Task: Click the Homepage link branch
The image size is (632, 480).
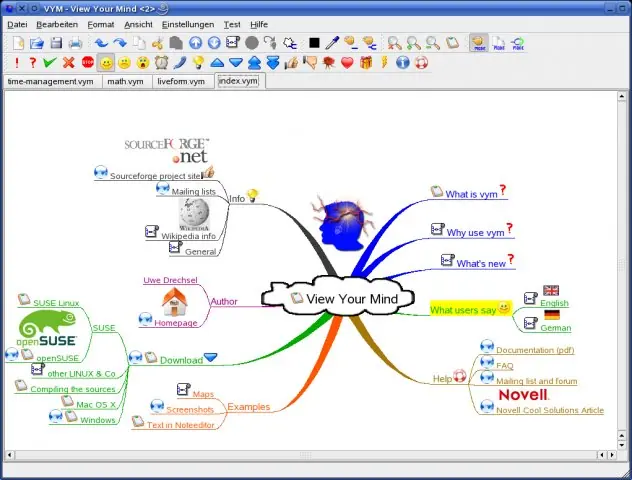Action: [x=176, y=323]
